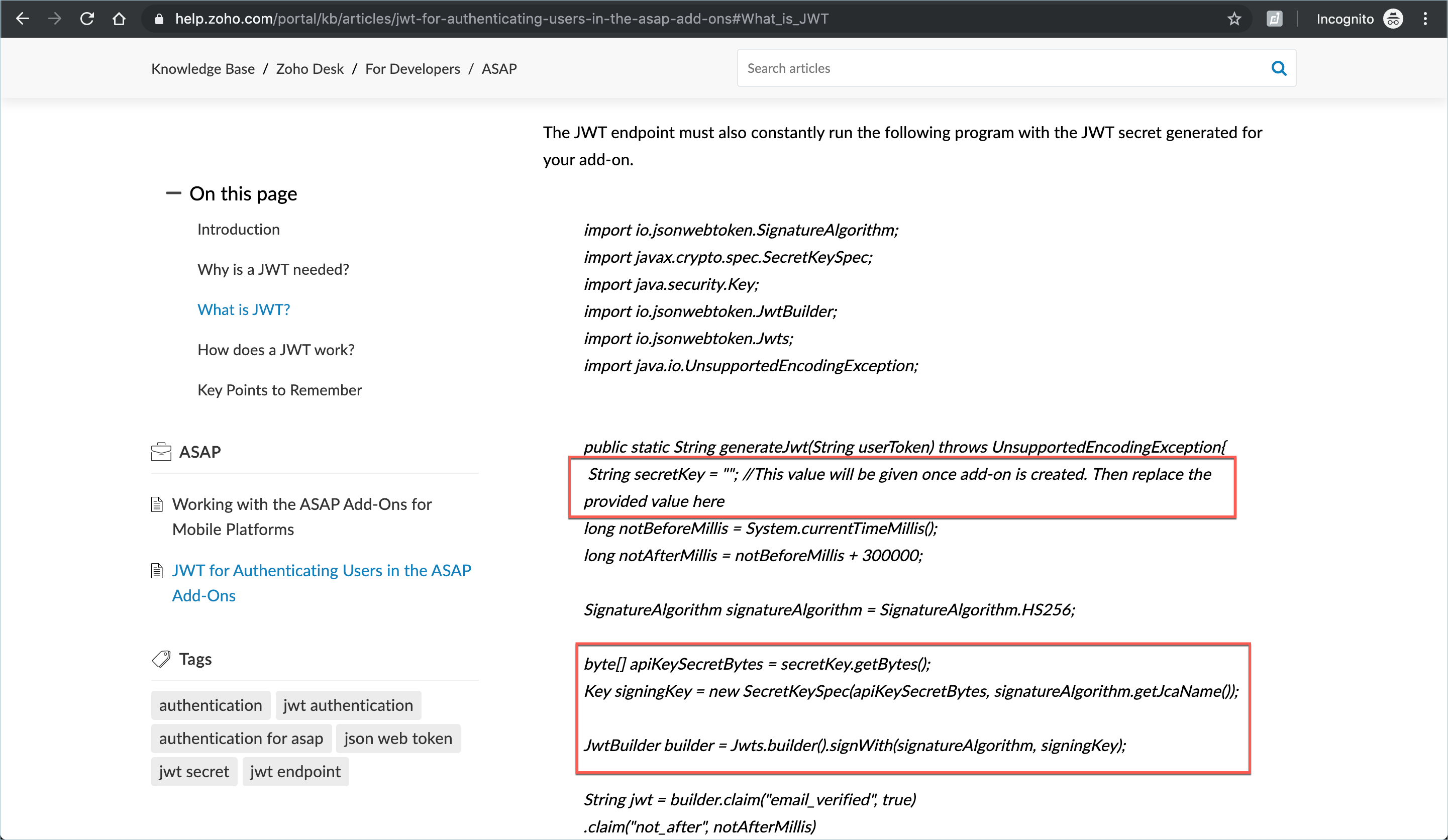
Task: Bookmark this page with the star icon
Action: pyautogui.click(x=1233, y=19)
